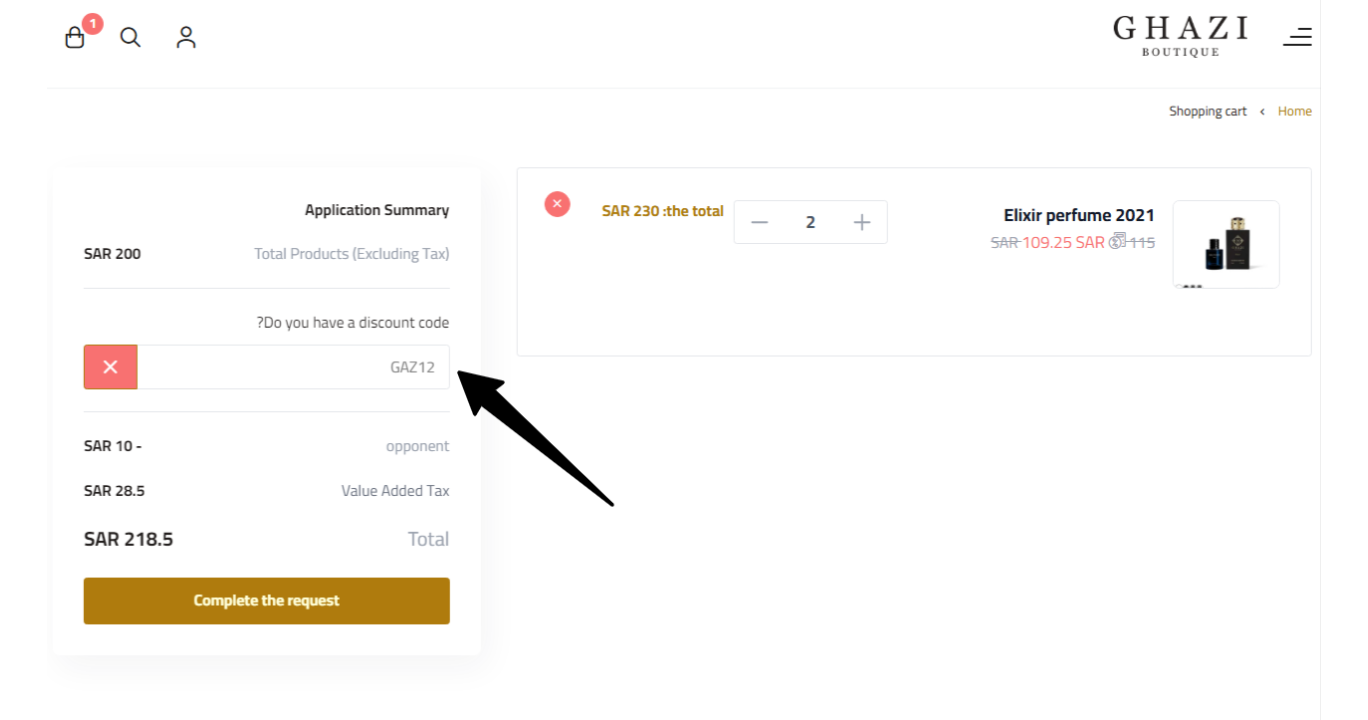Open the user account icon
The height and width of the screenshot is (720, 1368).
pos(186,37)
